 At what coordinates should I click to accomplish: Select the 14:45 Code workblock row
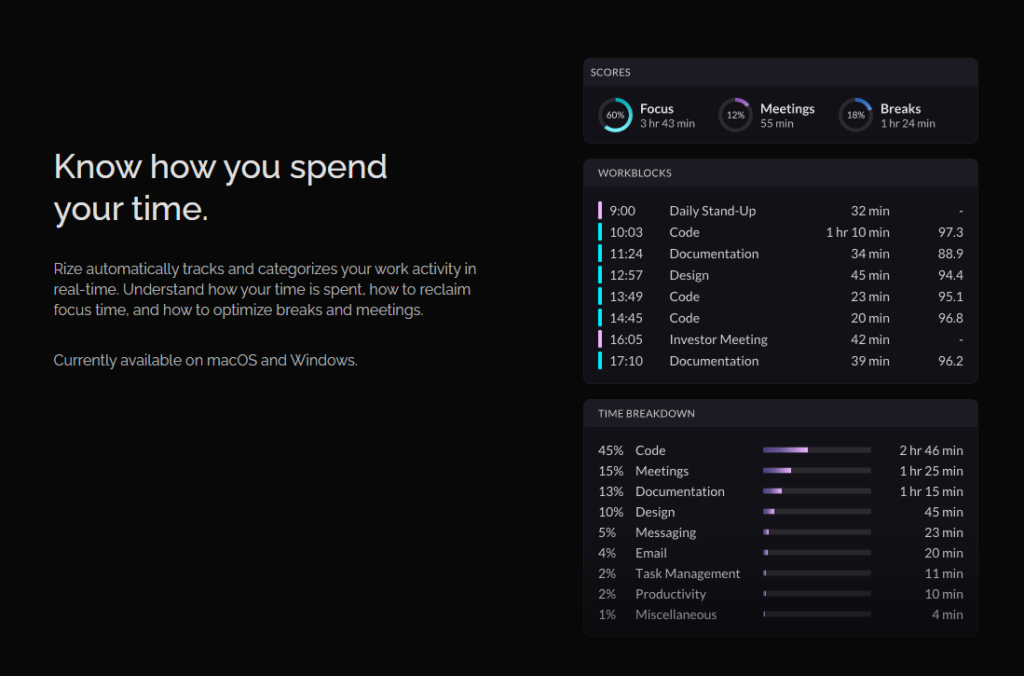(780, 318)
